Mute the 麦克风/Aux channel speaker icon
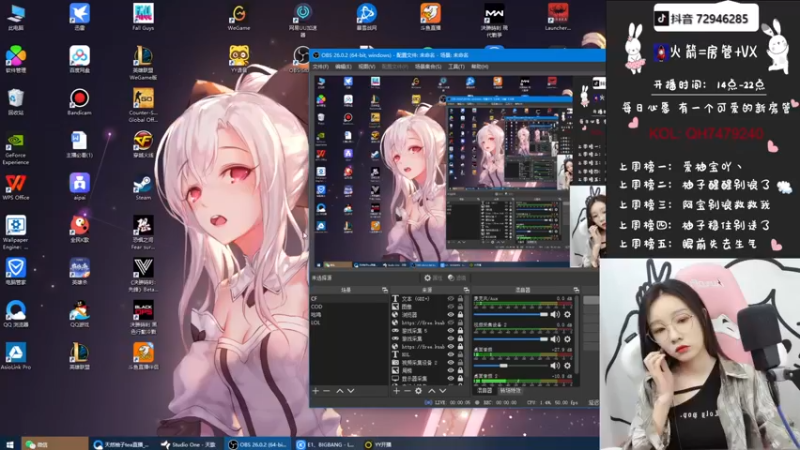 556,315
